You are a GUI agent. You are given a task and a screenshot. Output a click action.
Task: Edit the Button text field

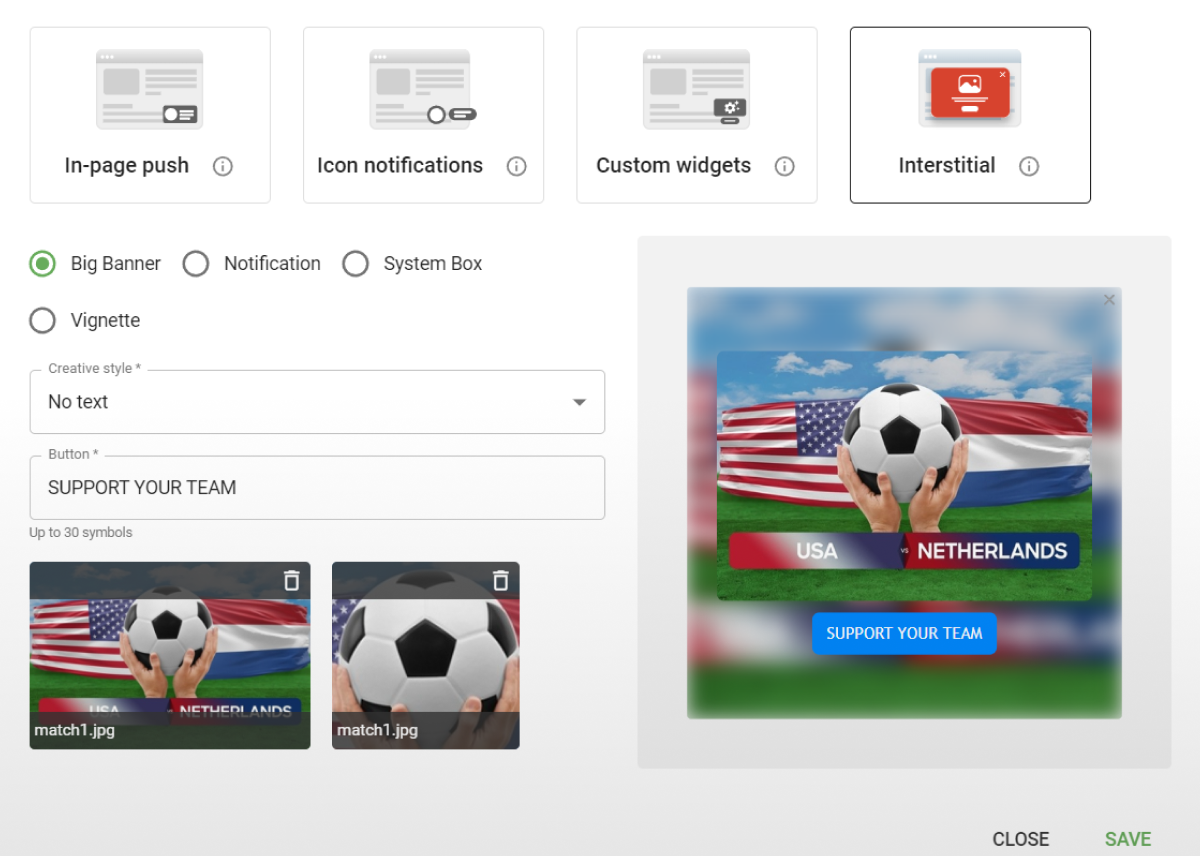tap(317, 488)
